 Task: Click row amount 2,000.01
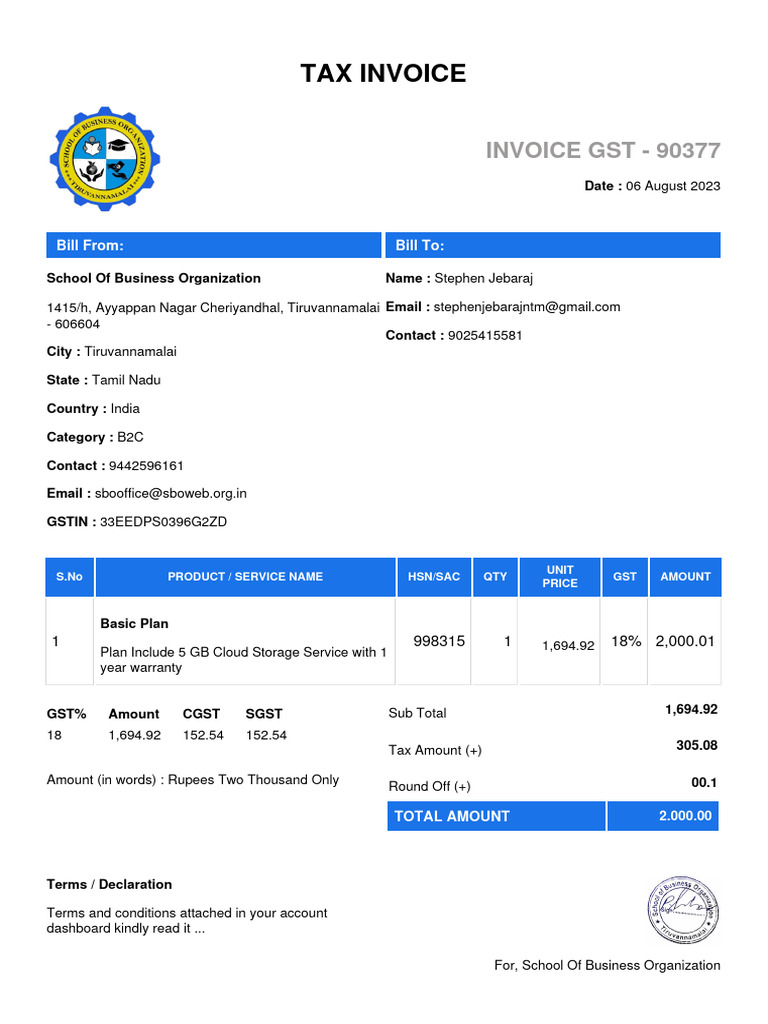coord(685,641)
